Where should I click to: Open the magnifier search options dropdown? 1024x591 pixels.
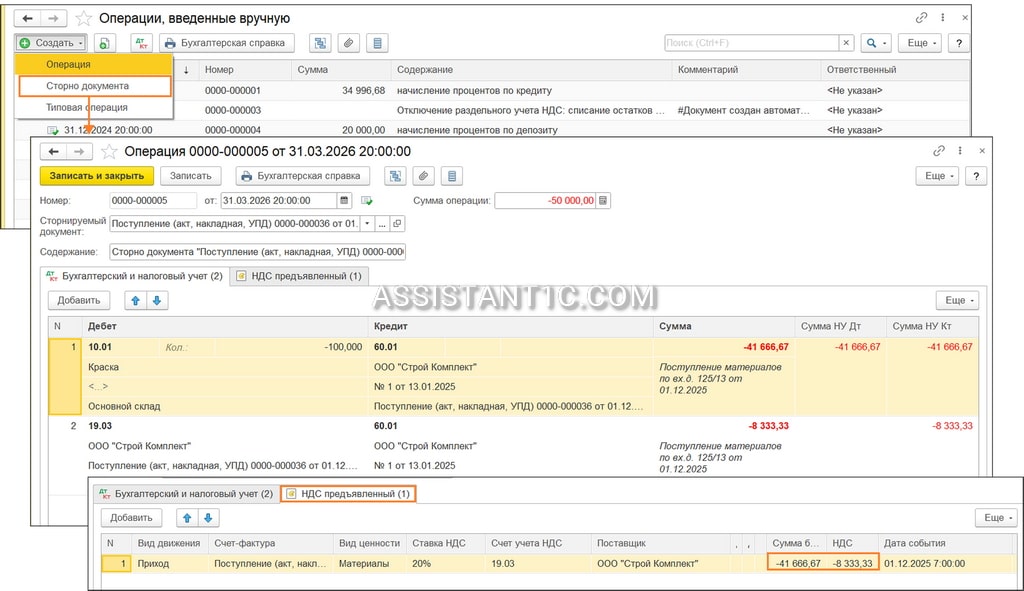tap(876, 43)
